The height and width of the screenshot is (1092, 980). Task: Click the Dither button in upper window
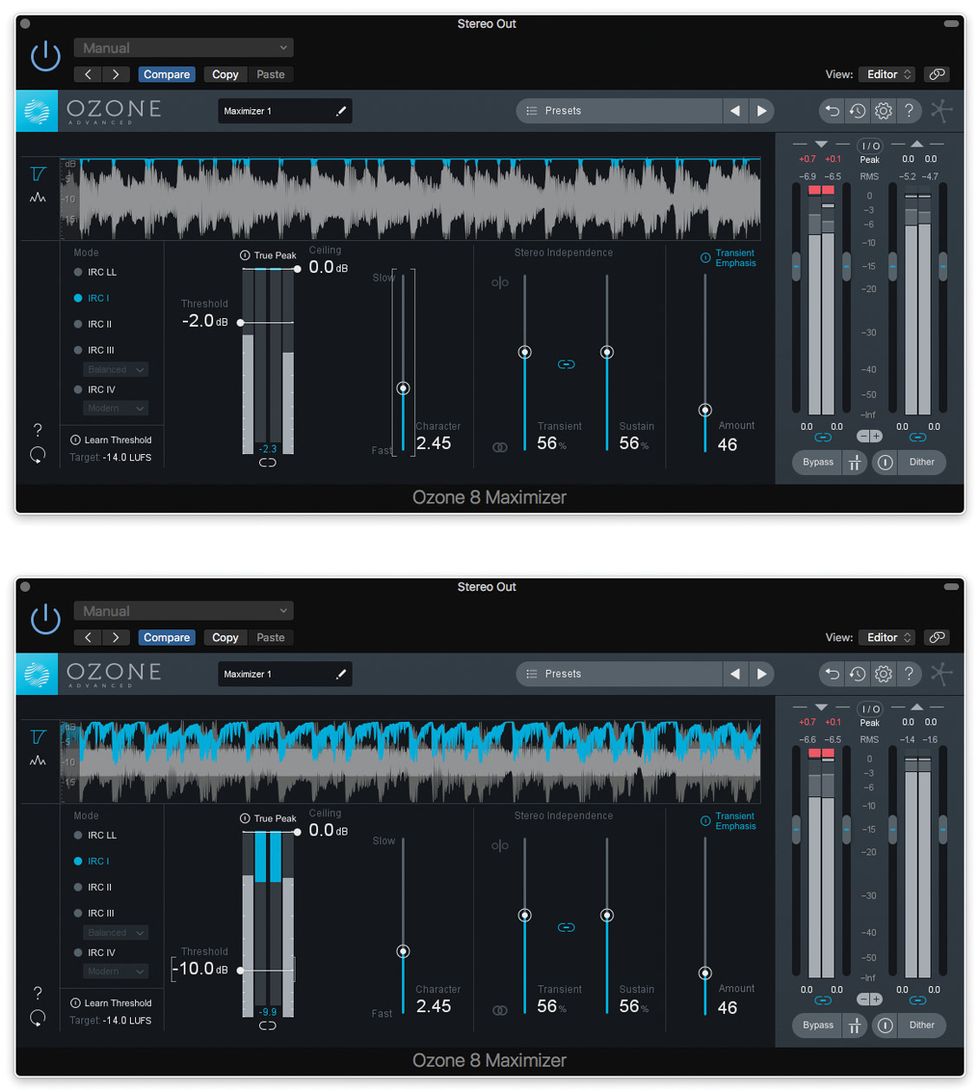click(x=921, y=462)
